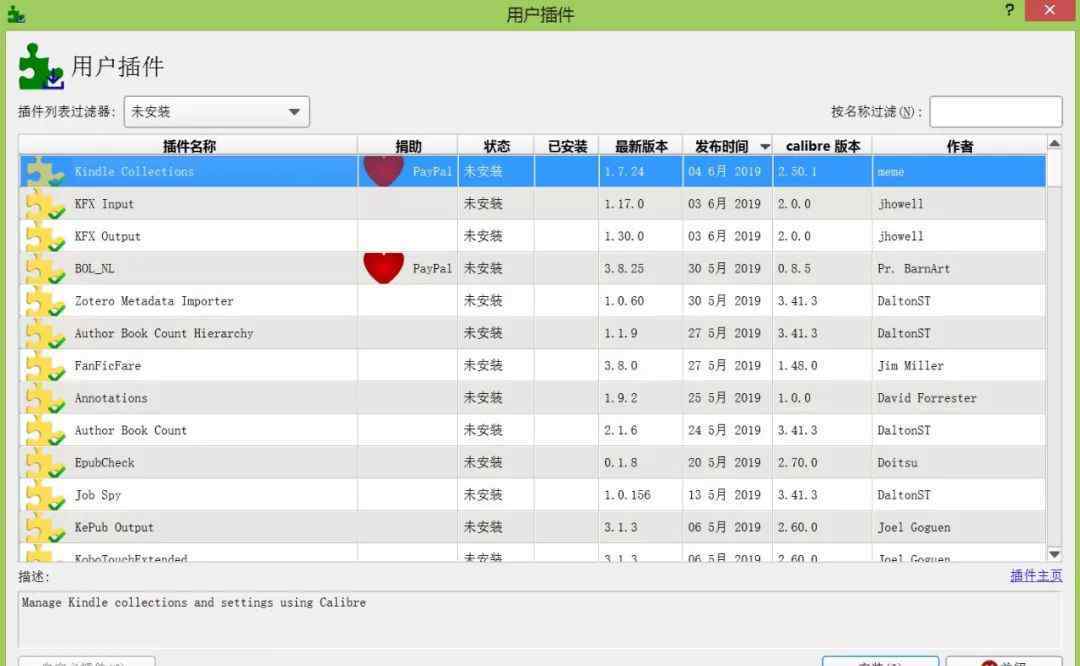Select the KFX Output plugin name
The height and width of the screenshot is (666, 1080).
107,236
